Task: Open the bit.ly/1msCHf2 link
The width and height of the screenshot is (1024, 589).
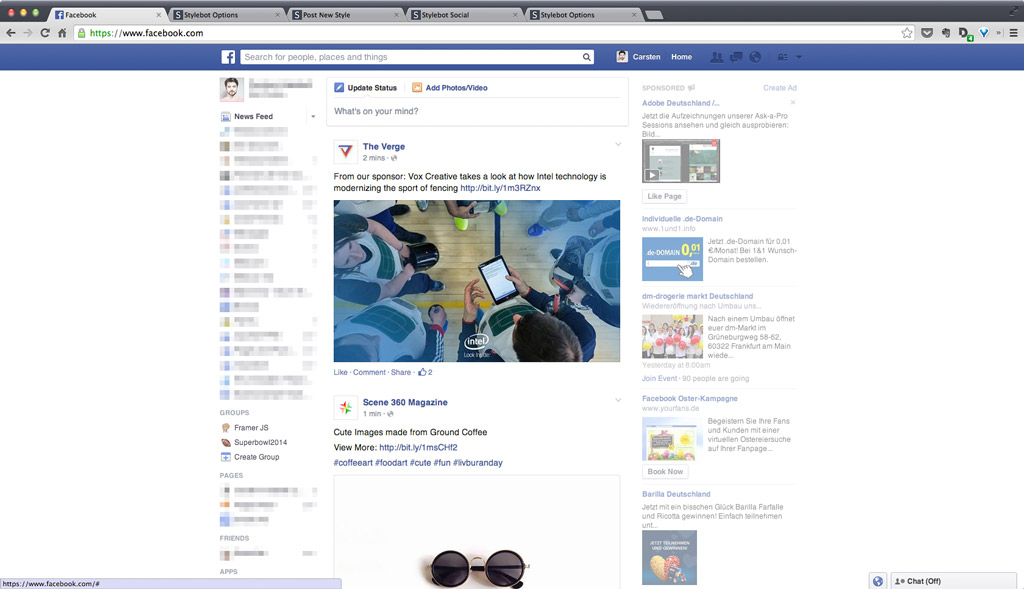Action: 418,447
